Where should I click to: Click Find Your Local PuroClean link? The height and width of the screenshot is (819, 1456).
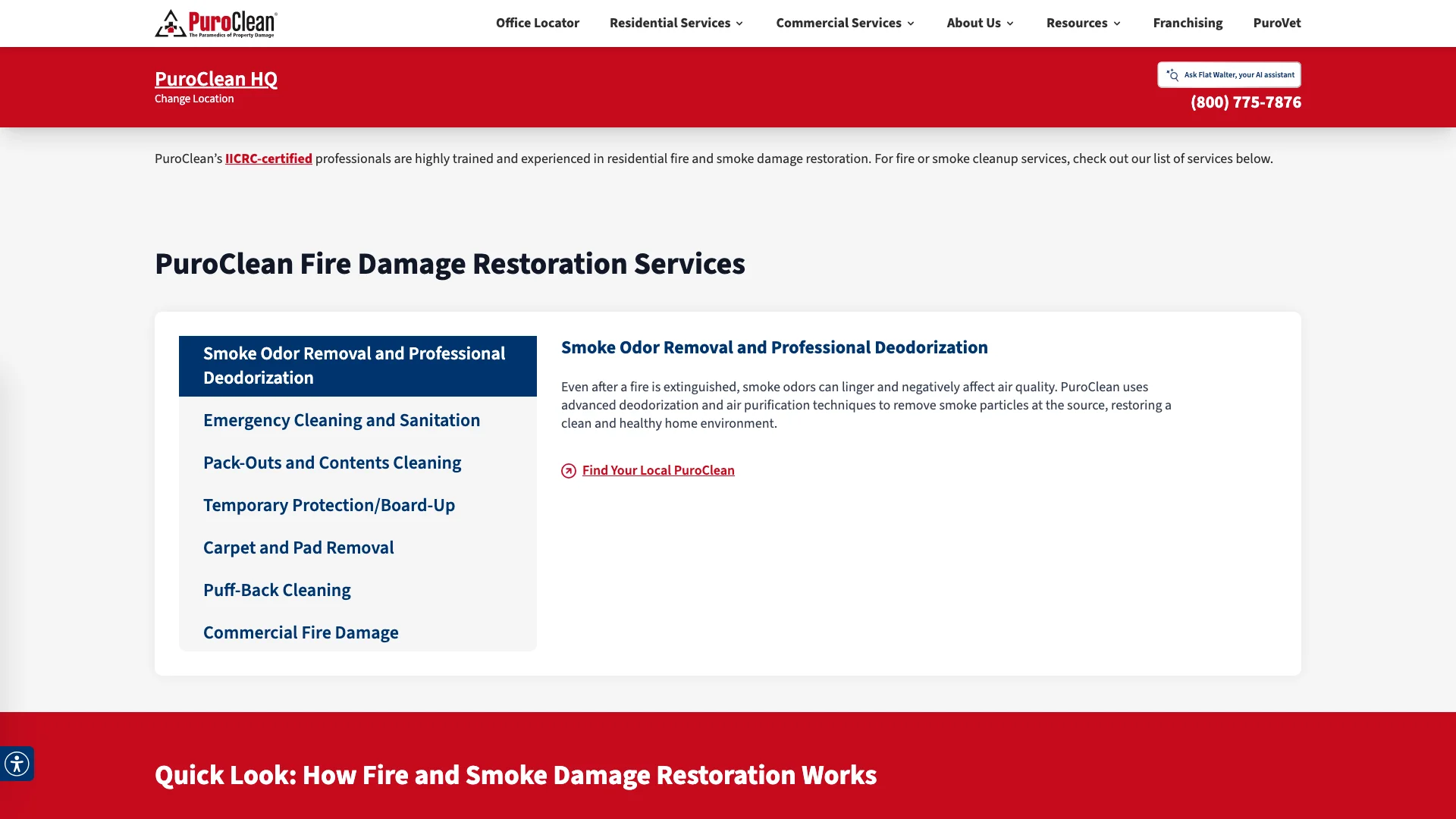[x=657, y=470]
